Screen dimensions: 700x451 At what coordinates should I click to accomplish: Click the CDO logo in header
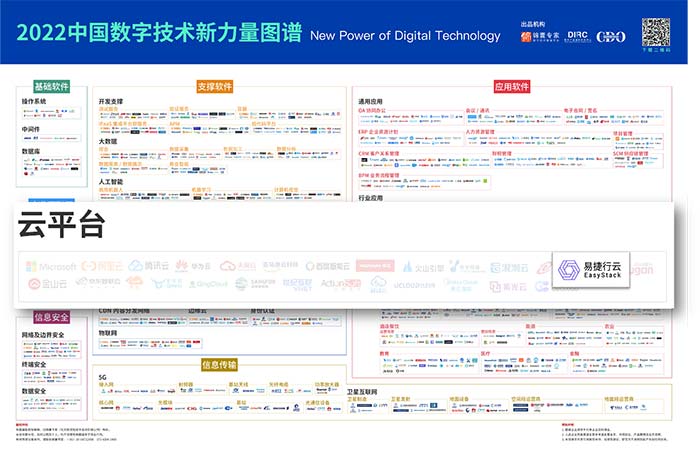point(611,37)
